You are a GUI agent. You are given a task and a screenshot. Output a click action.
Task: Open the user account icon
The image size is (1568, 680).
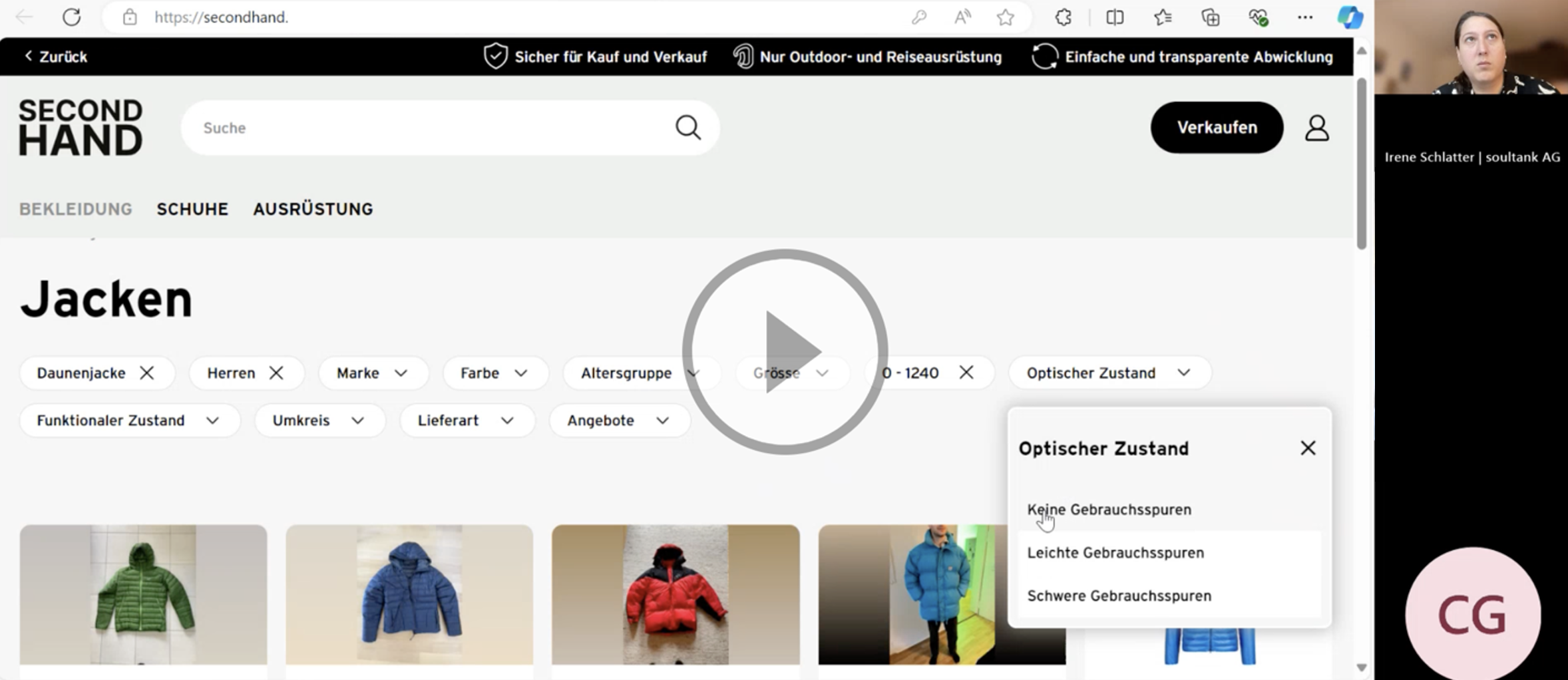click(x=1316, y=128)
